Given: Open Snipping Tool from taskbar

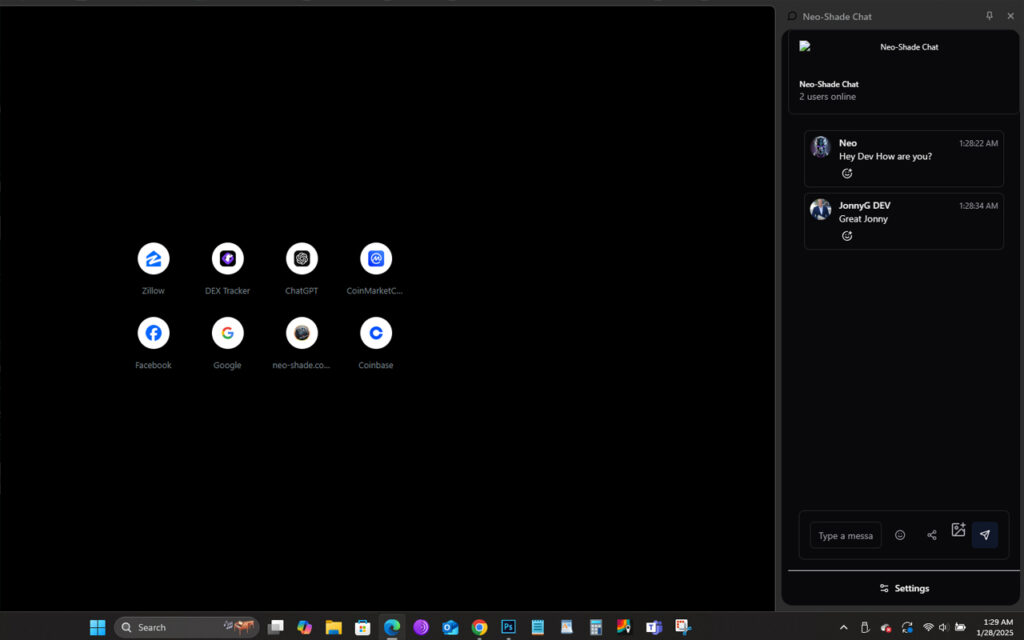Looking at the screenshot, I should tap(683, 628).
